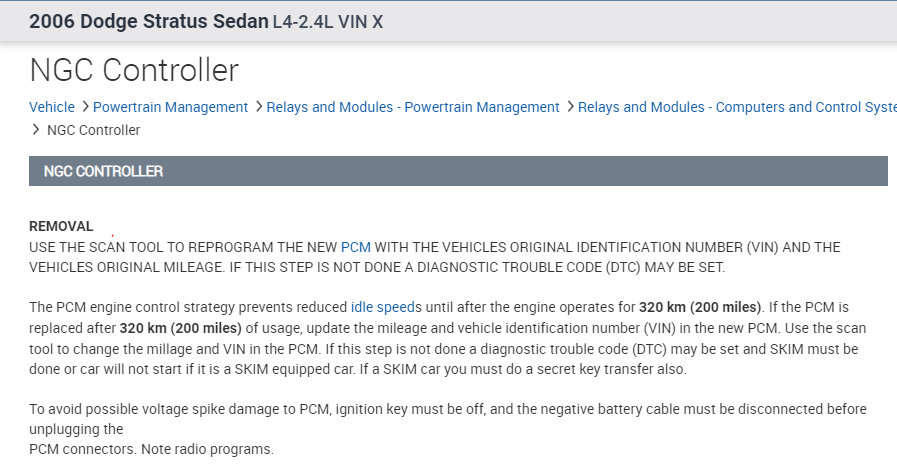Screen dimensions: 897x468
Task: Click the chevron before NGC Controller breadcrumb
Action: click(x=36, y=130)
